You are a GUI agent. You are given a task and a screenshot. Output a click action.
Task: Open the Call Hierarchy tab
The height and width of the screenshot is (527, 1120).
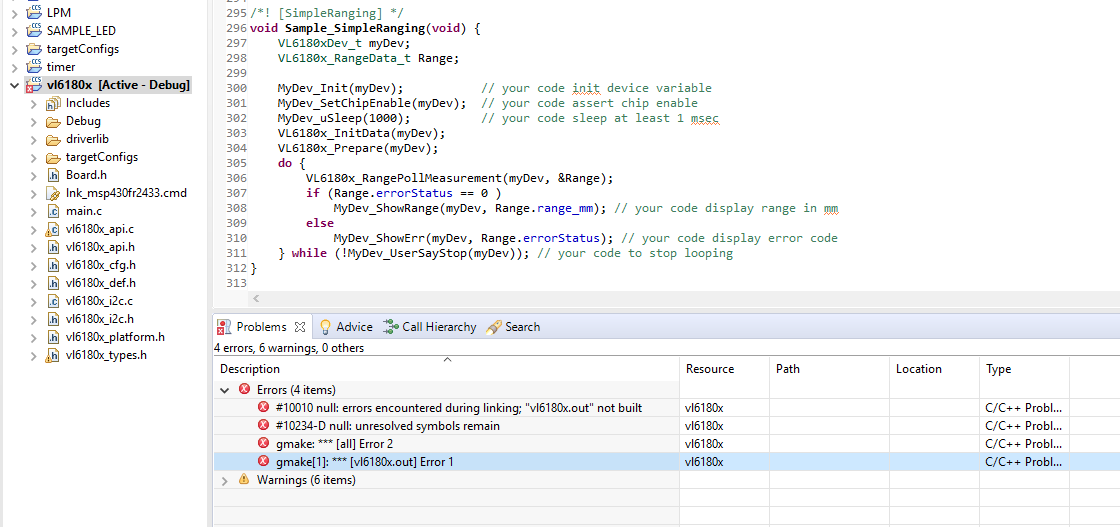click(x=439, y=327)
